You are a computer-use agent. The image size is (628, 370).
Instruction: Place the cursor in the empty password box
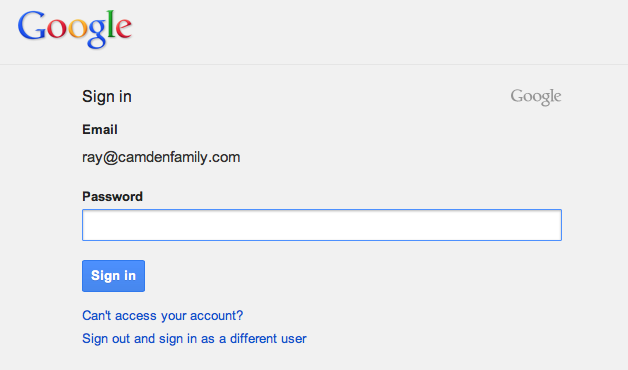tap(322, 225)
